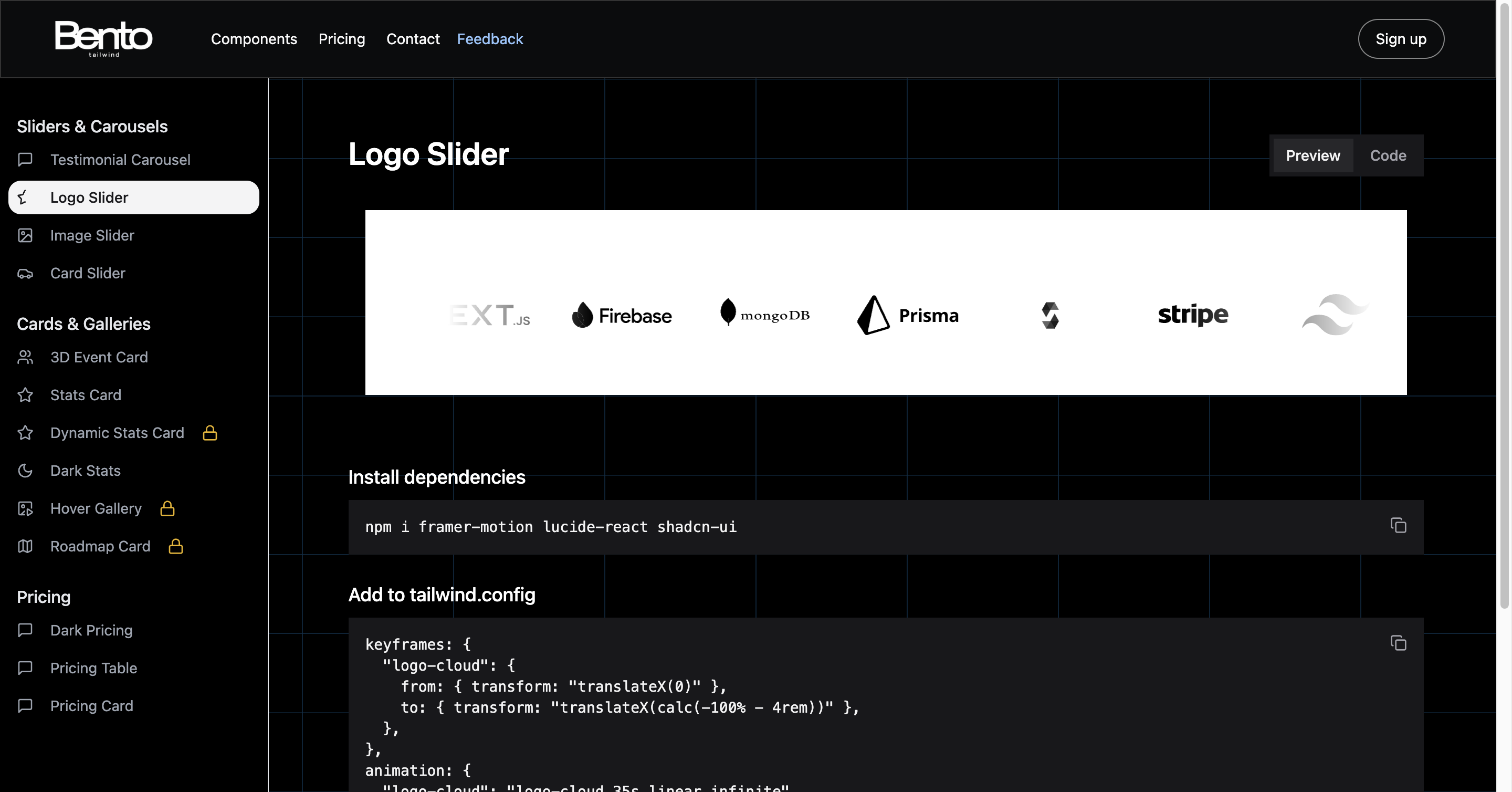Open Dark Pricing in the sidebar
The width and height of the screenshot is (1512, 792).
pos(133,631)
